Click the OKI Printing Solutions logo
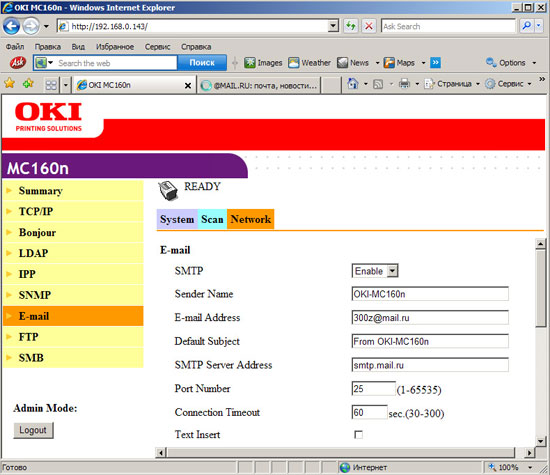550x475 pixels. click(x=48, y=116)
